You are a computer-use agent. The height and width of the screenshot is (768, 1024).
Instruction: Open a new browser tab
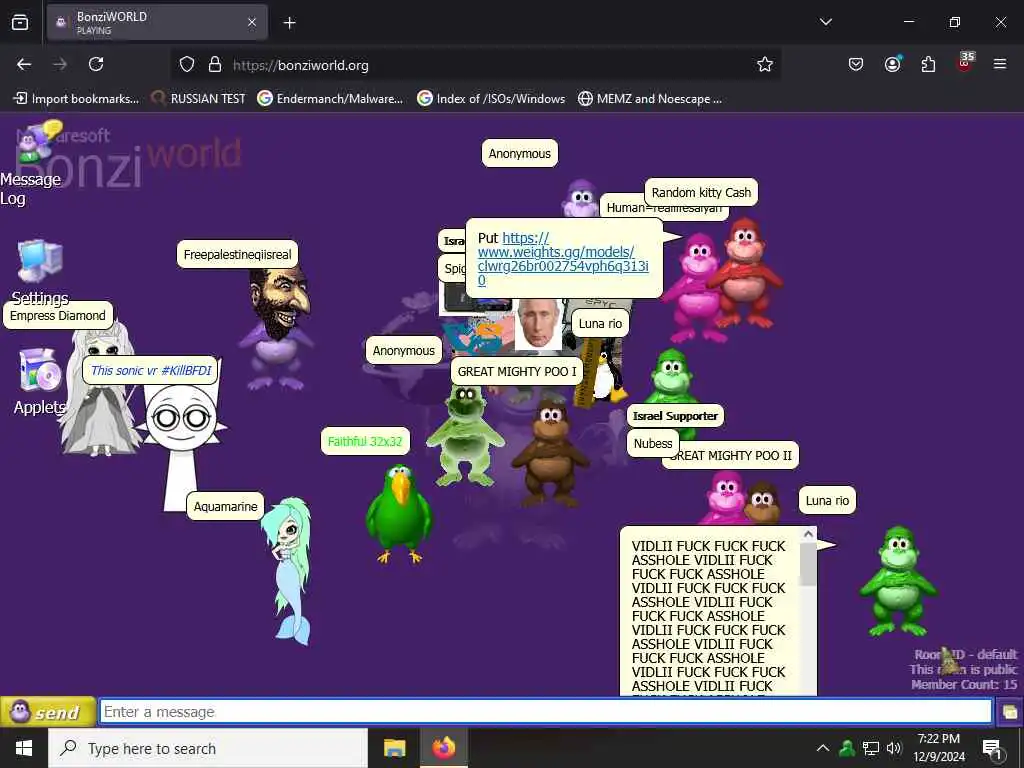289,23
